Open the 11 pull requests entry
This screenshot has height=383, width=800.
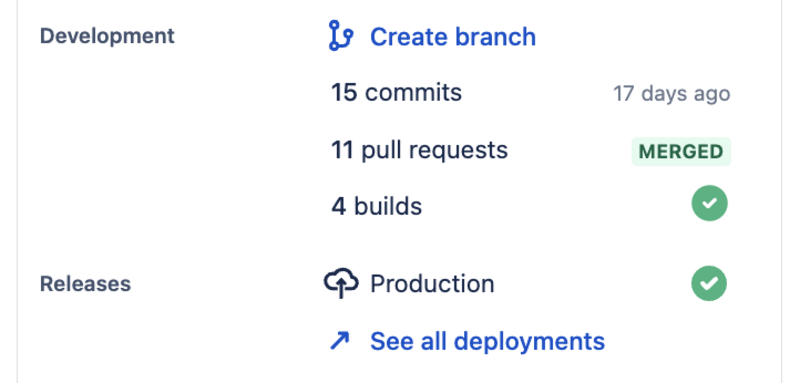click(419, 150)
